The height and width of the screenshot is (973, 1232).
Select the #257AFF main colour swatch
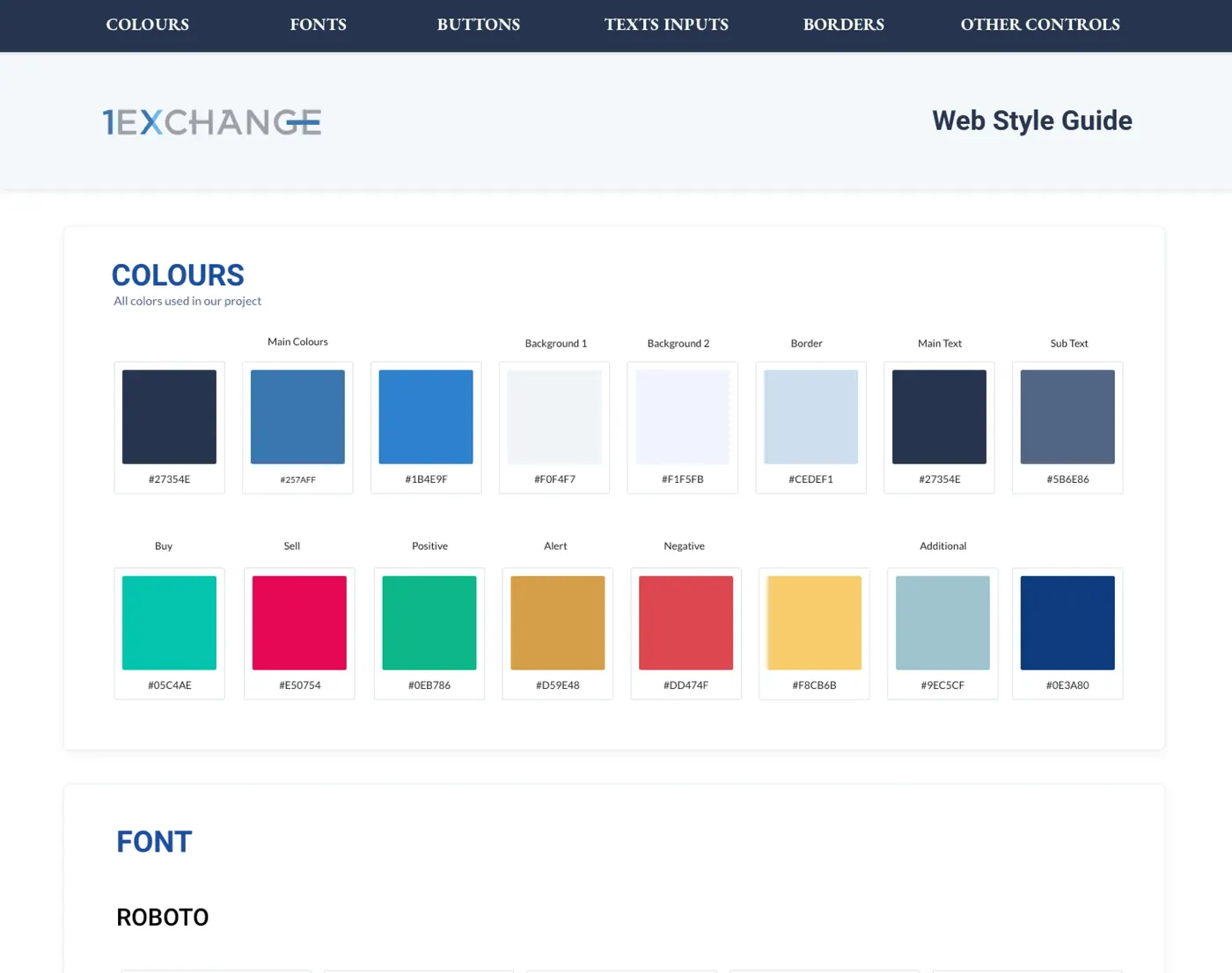(x=297, y=417)
